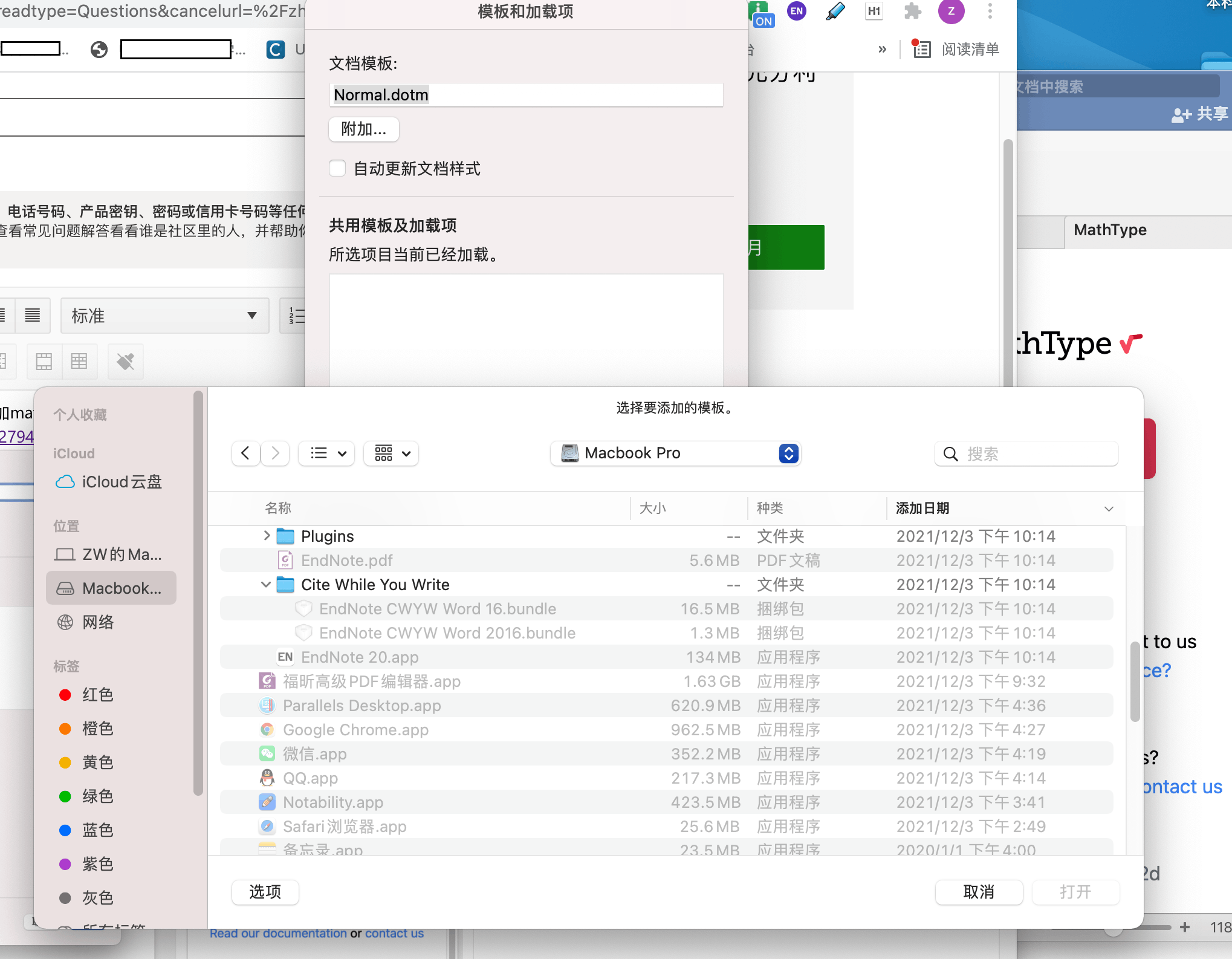Sort by the 种类 column header
Image resolution: width=1232 pixels, height=959 pixels.
coord(770,509)
